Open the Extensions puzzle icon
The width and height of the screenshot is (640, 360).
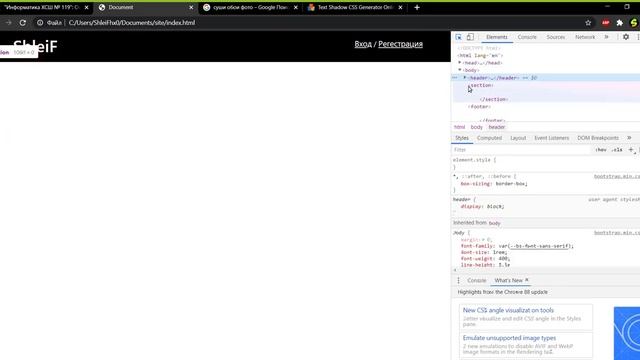click(x=620, y=23)
